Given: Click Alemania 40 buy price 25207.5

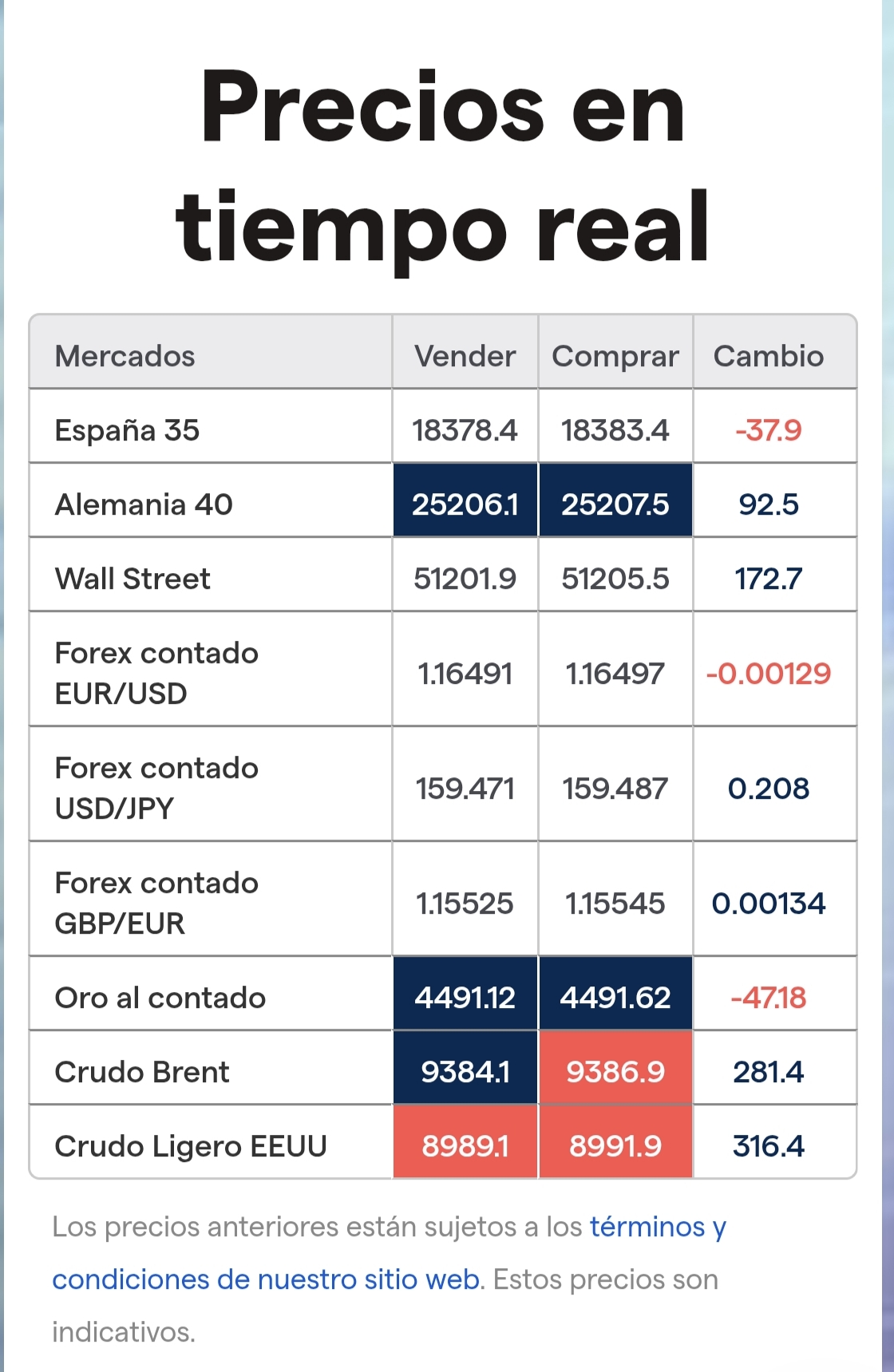Looking at the screenshot, I should [x=615, y=504].
